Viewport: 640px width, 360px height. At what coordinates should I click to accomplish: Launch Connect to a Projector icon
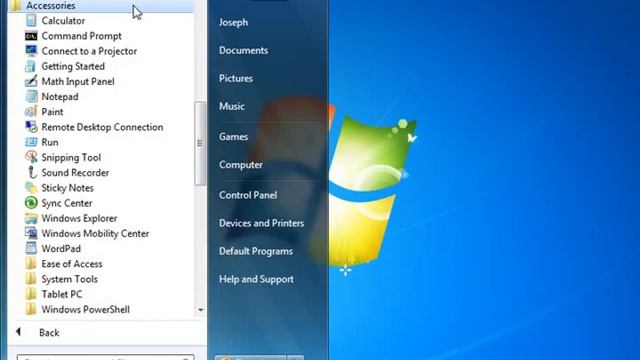(x=31, y=51)
